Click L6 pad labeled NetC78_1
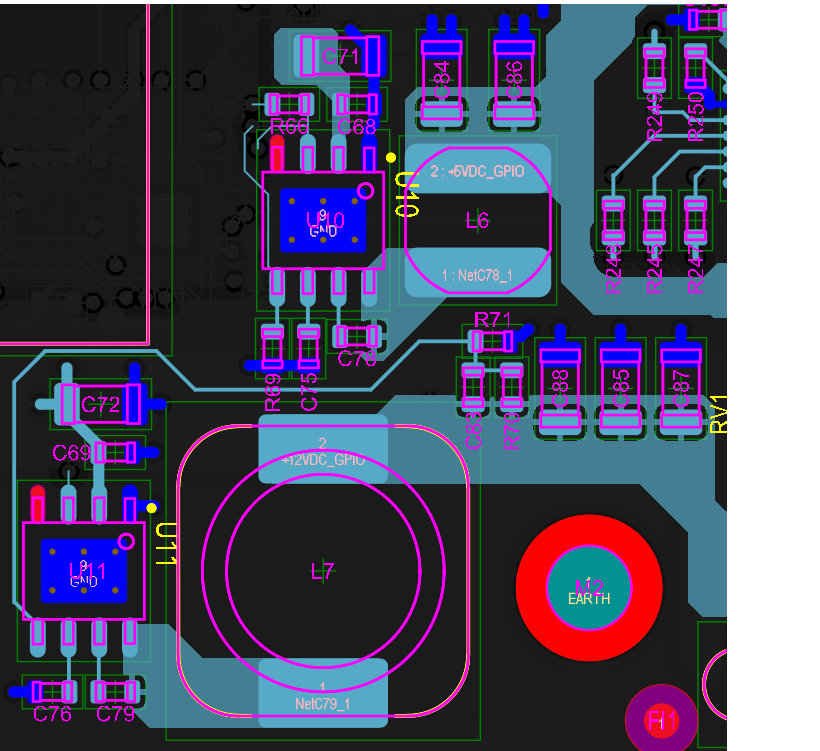 [x=477, y=273]
